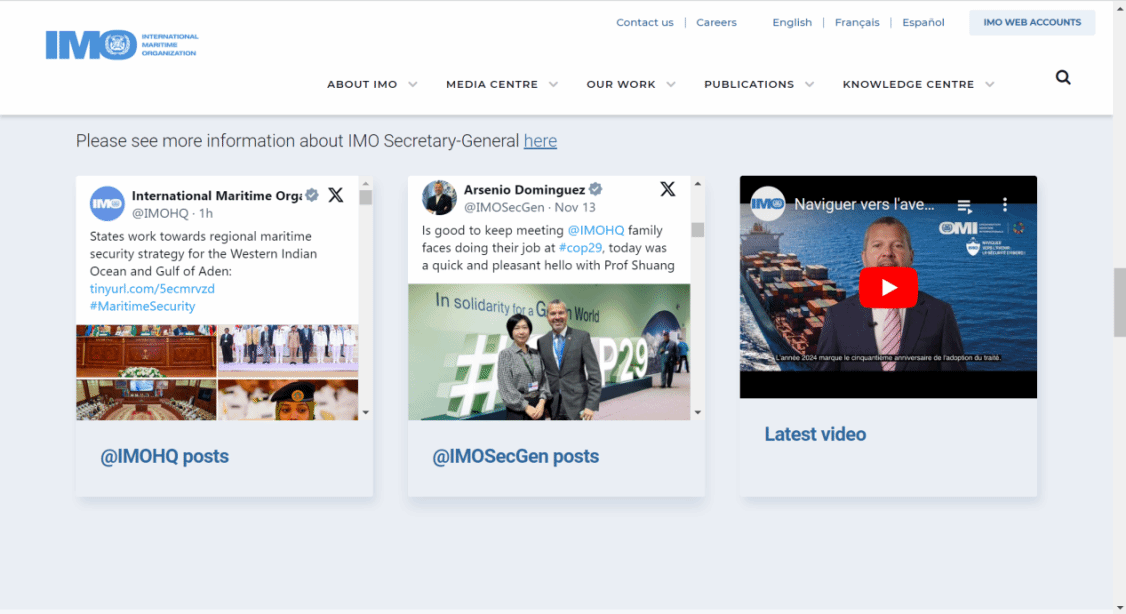Viewport: 1126px width, 614px height.
Task: Open the Our Work menu
Action: [x=630, y=84]
